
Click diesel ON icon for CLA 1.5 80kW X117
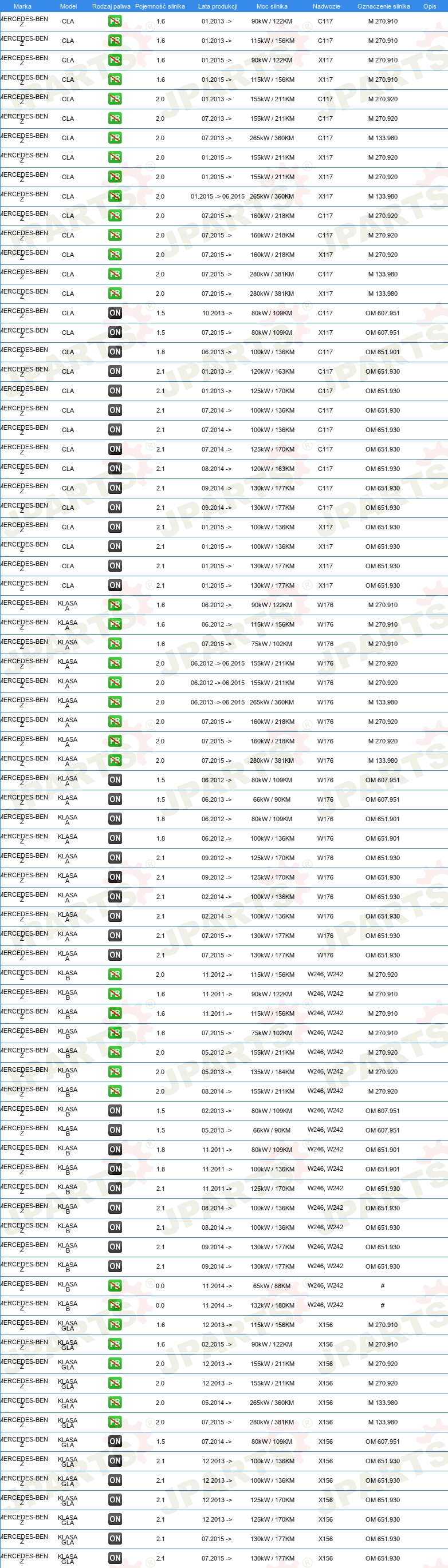(115, 332)
